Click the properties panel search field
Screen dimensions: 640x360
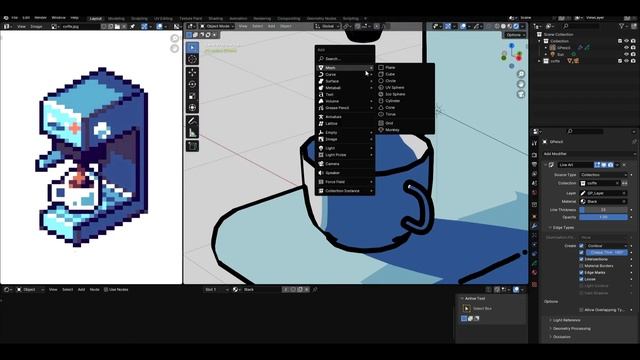584,131
